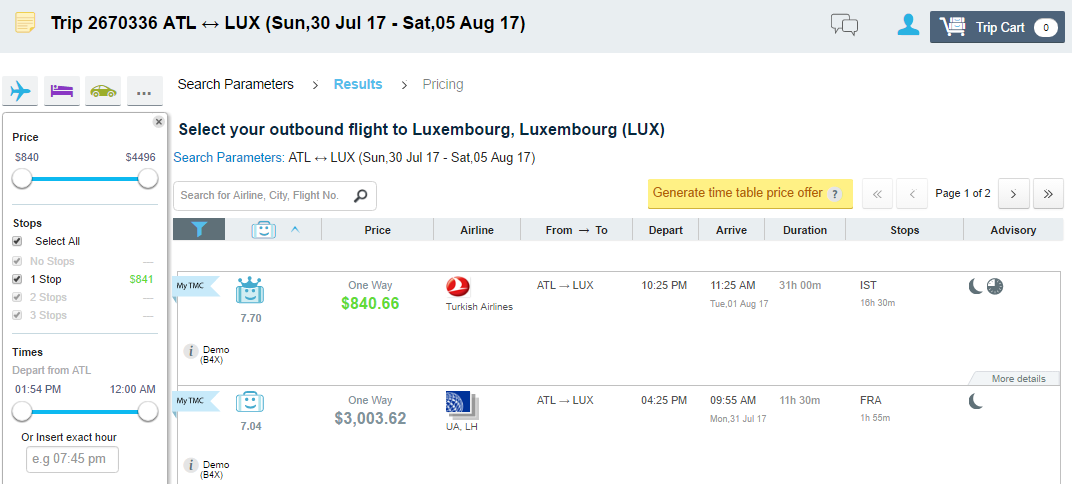1072x484 pixels.
Task: Toggle the filter funnel icon
Action: click(x=199, y=230)
